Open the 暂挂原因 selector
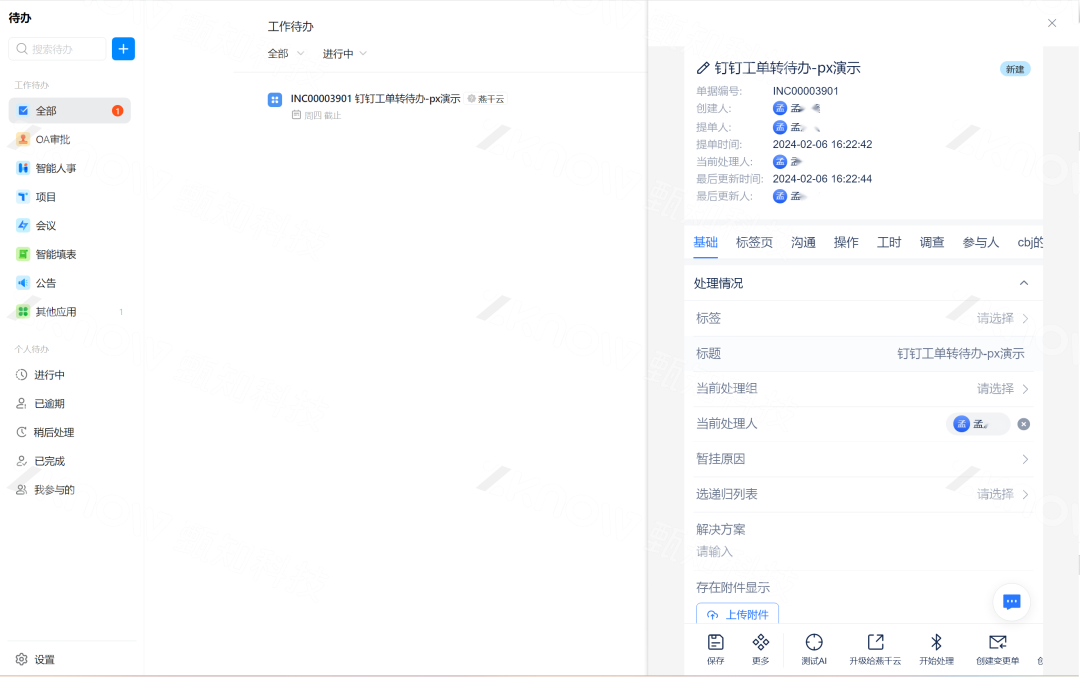Image resolution: width=1080 pixels, height=677 pixels. [x=862, y=459]
